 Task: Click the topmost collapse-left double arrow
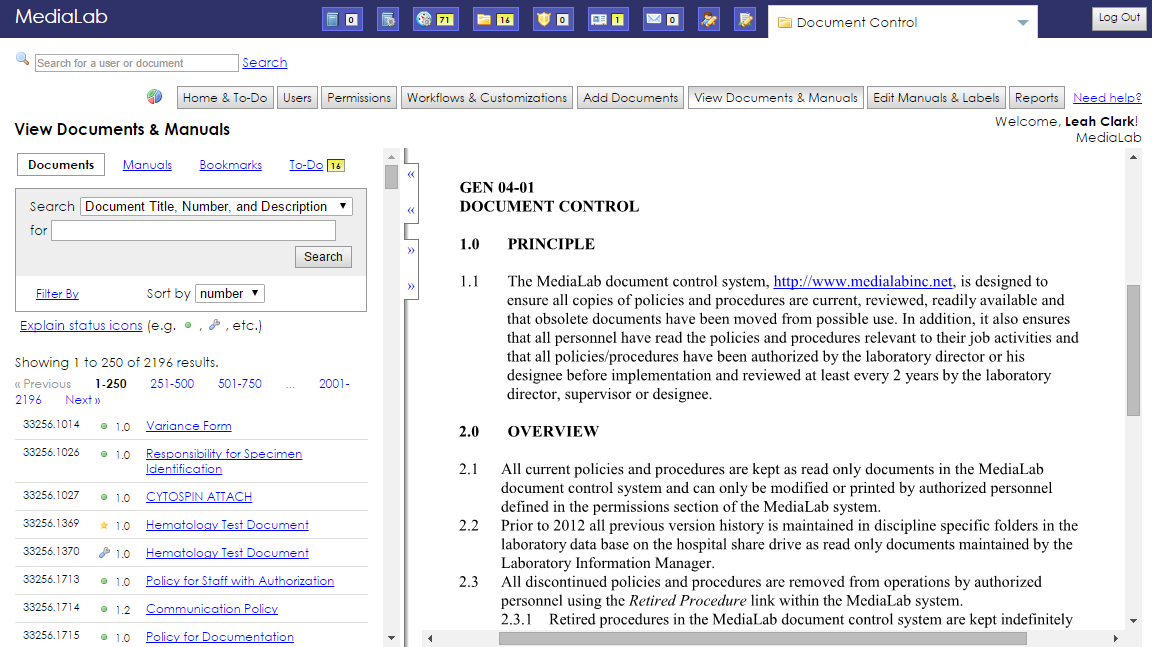point(411,174)
